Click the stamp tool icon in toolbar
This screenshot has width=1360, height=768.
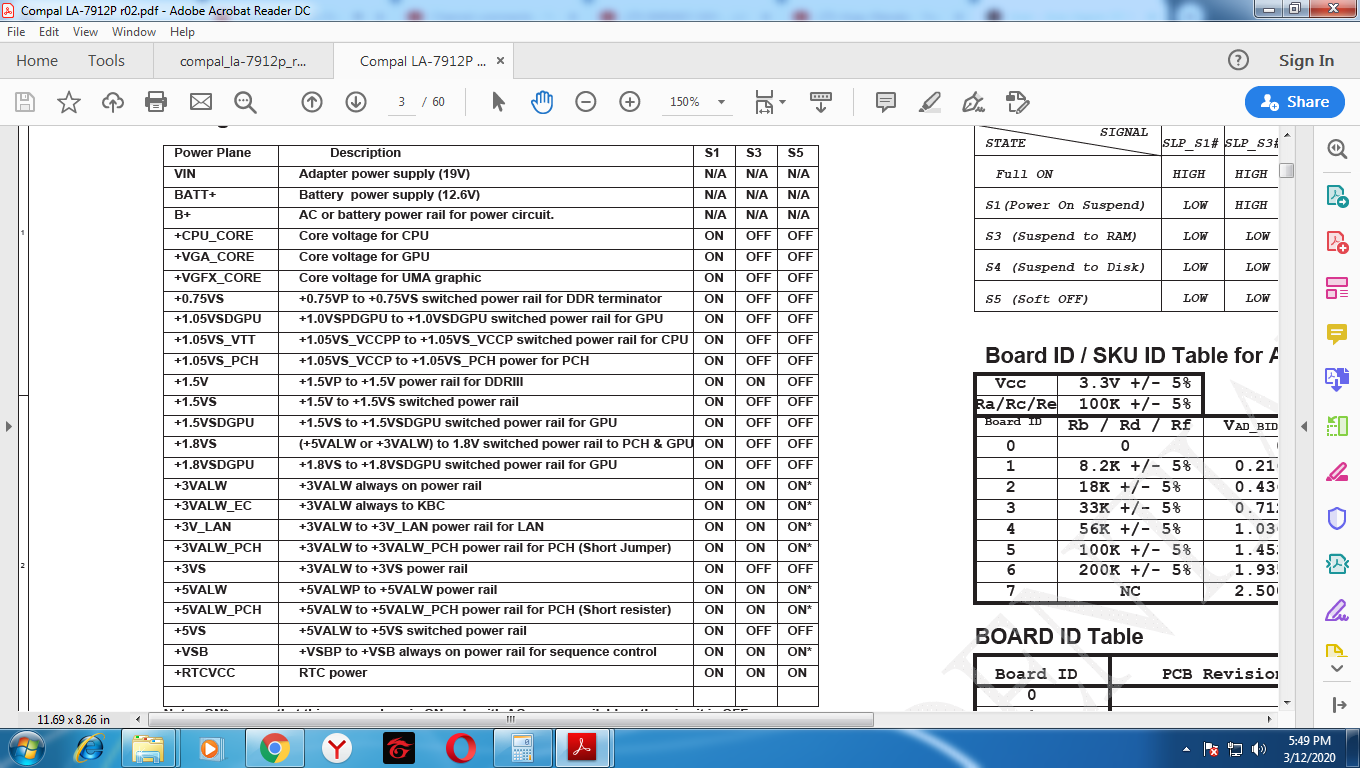pyautogui.click(x=1018, y=102)
